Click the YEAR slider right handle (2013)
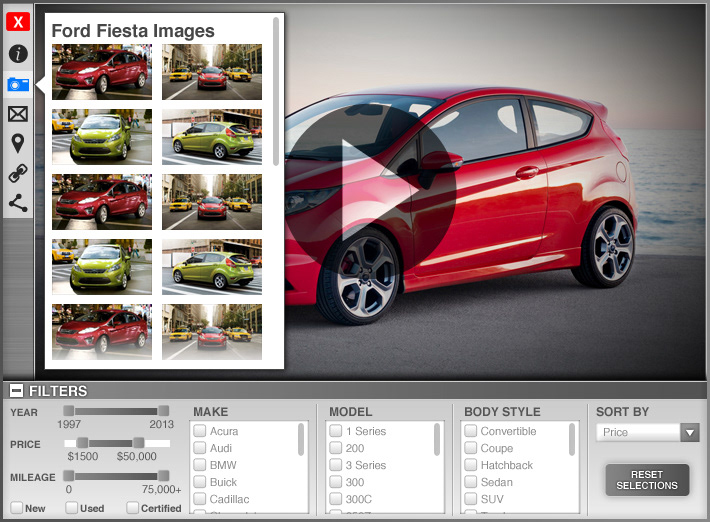The height and width of the screenshot is (522, 710). [163, 411]
